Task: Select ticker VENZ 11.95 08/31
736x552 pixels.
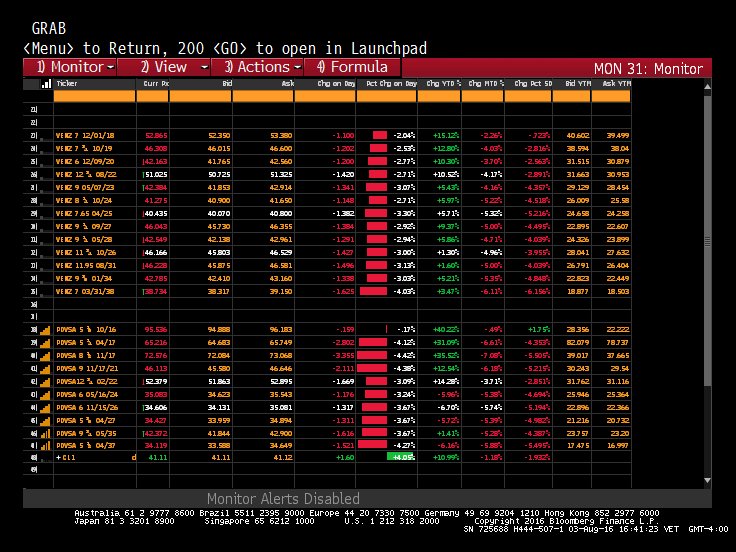Action: tap(86, 266)
